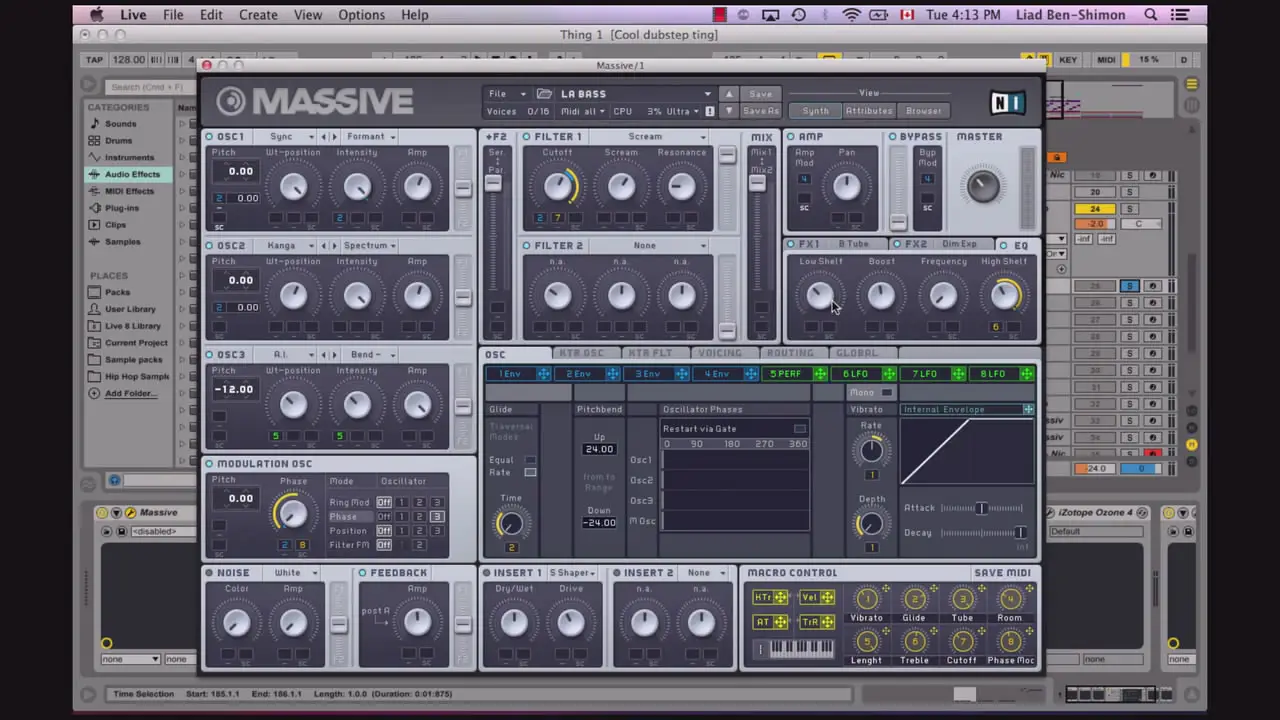Enable Restart via Gate checkbox
The height and width of the screenshot is (720, 1280).
pyautogui.click(x=799, y=429)
